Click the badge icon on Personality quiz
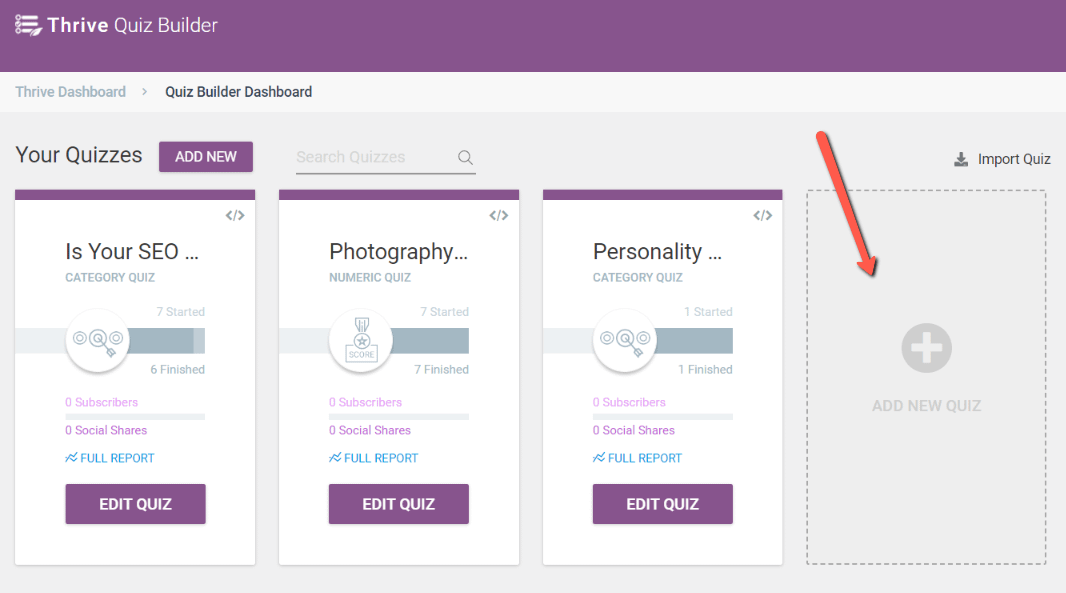The width and height of the screenshot is (1066, 593). tap(625, 340)
